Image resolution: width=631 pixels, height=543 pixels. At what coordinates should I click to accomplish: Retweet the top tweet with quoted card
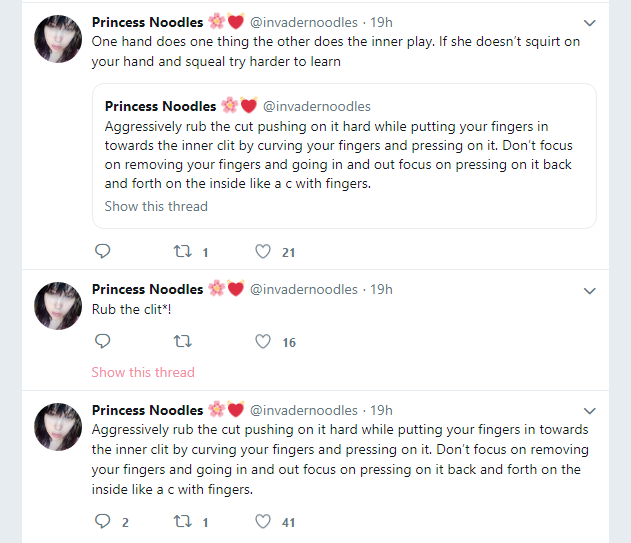[182, 252]
